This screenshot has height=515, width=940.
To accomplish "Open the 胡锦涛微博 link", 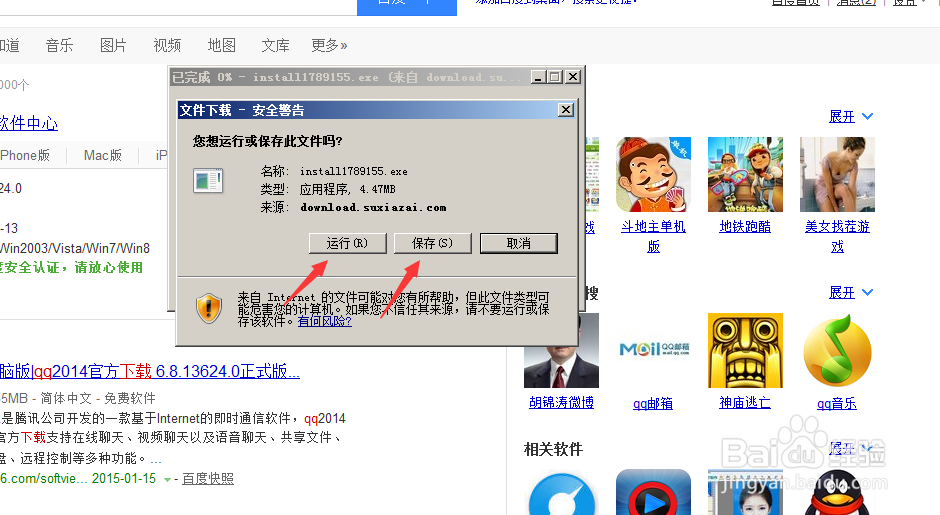I will (x=561, y=403).
